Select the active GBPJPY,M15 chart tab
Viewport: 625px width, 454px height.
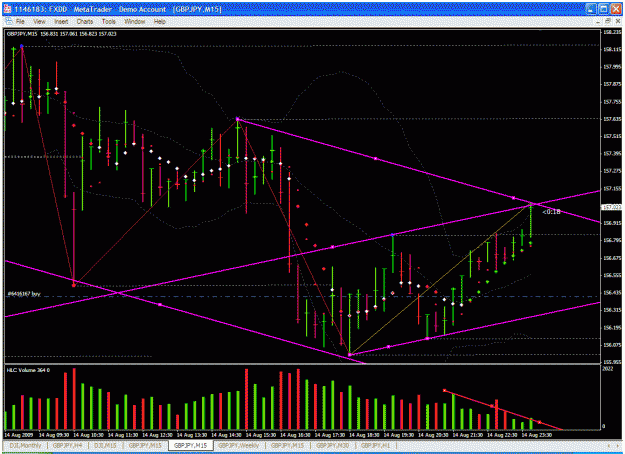[x=191, y=445]
